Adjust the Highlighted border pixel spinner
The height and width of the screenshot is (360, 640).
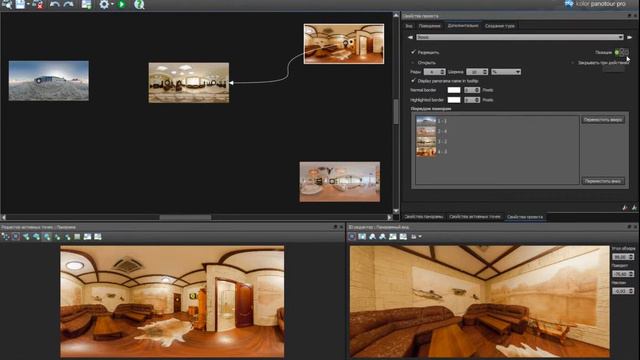[472, 100]
